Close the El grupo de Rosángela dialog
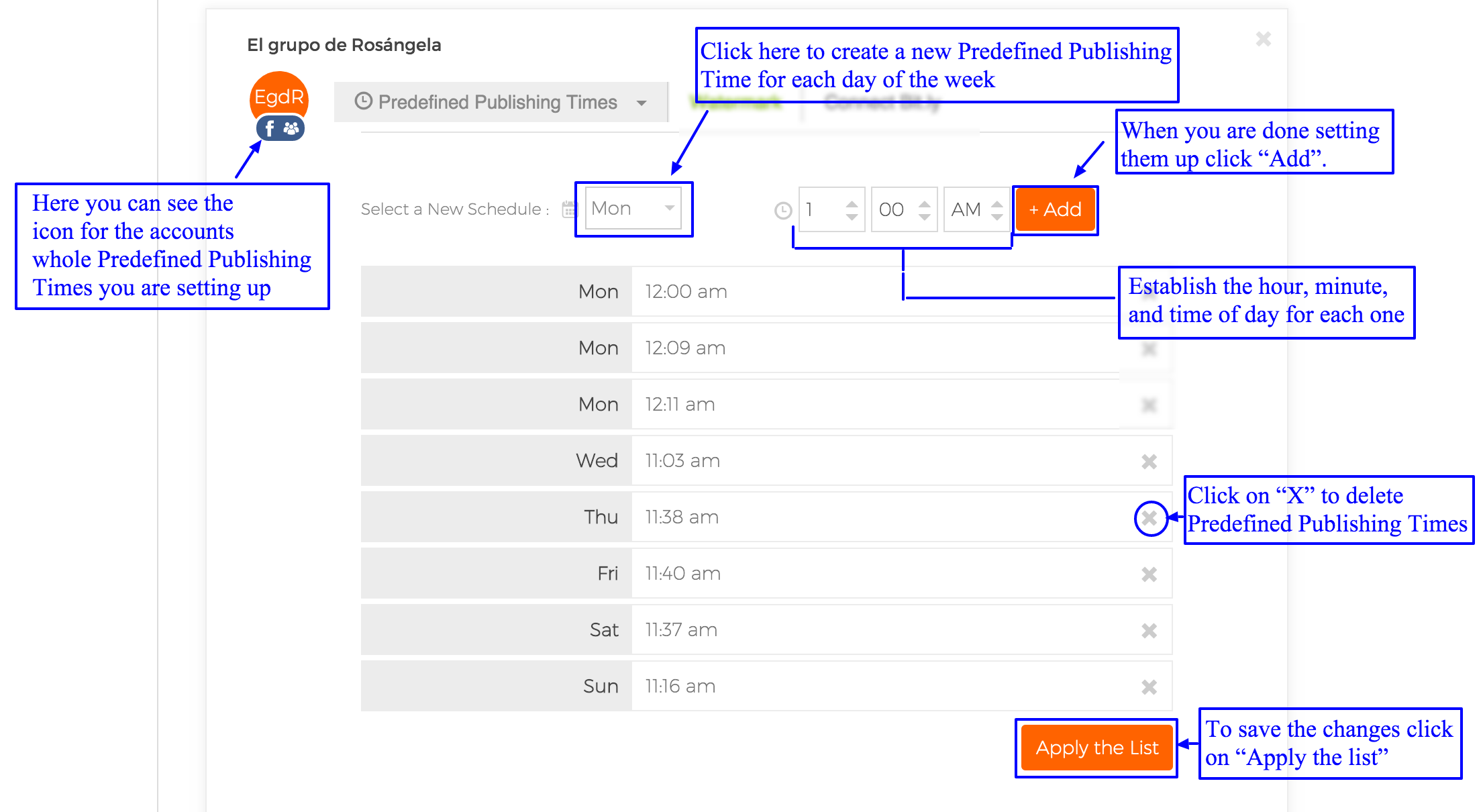 point(1263,39)
